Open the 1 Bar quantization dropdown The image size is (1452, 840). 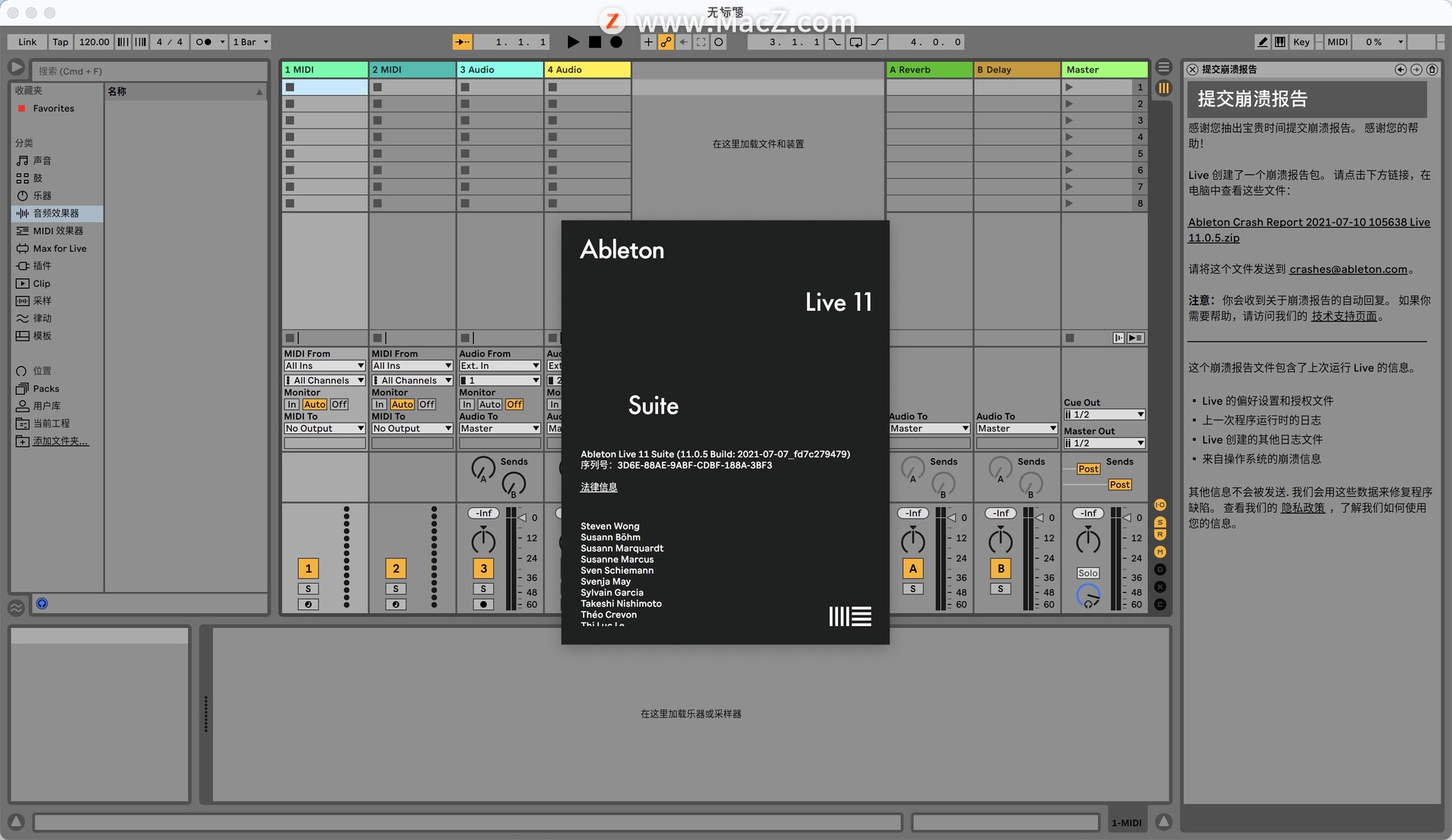pos(251,42)
